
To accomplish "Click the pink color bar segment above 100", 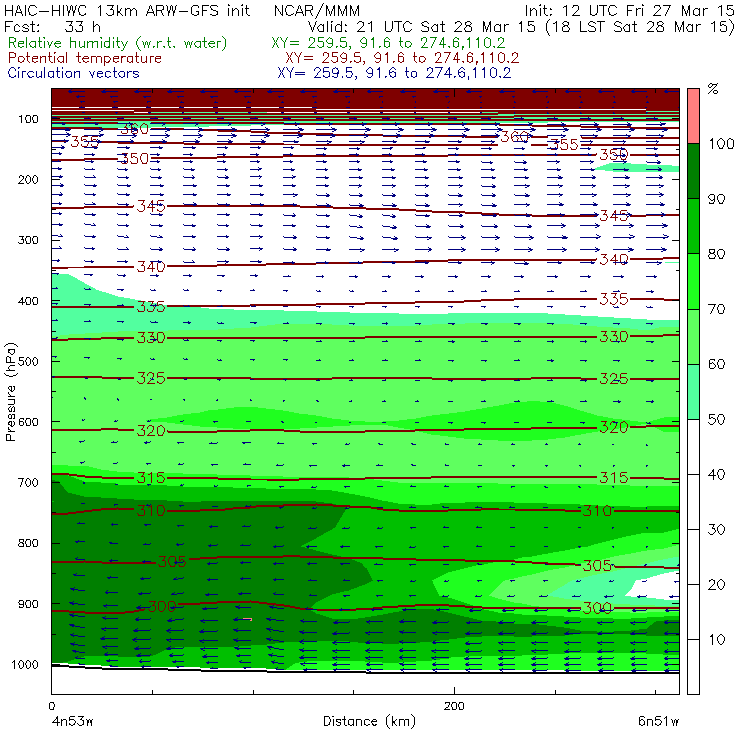I will pyautogui.click(x=693, y=116).
